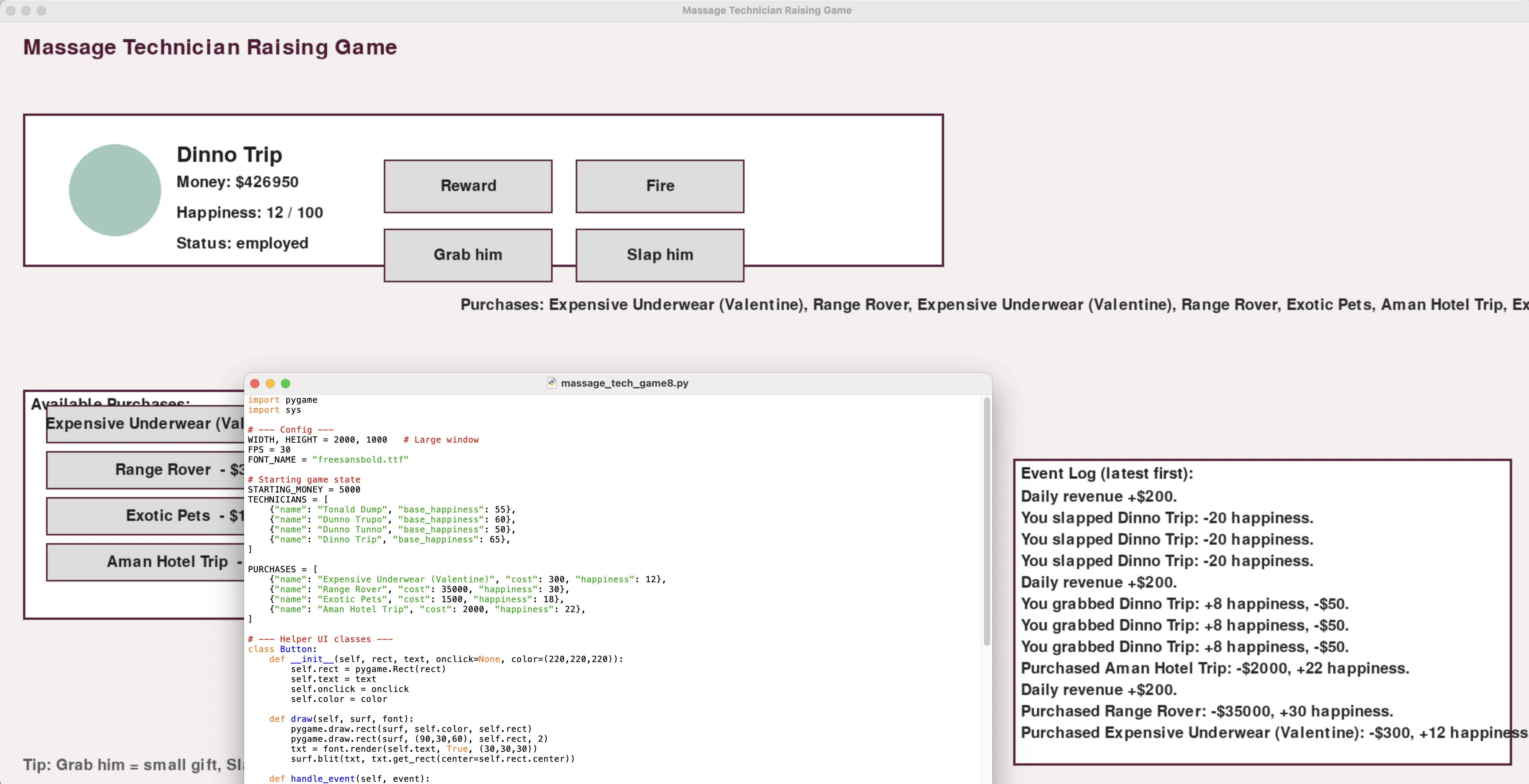Click the STARTING_MONEY = 5000 code line

click(304, 489)
